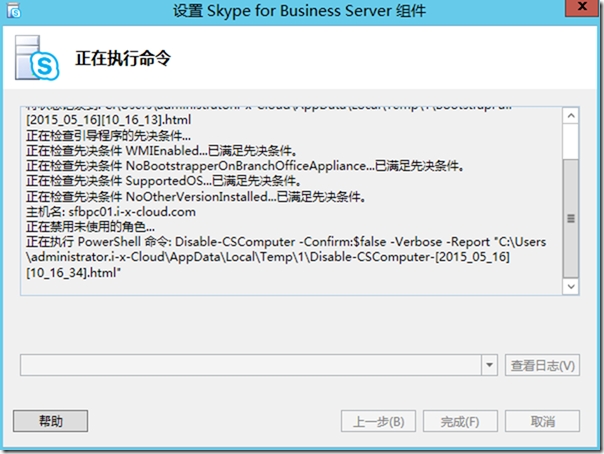Click the line 正在检查引导程序的先决条件...
604x454 pixels.
coord(108,136)
